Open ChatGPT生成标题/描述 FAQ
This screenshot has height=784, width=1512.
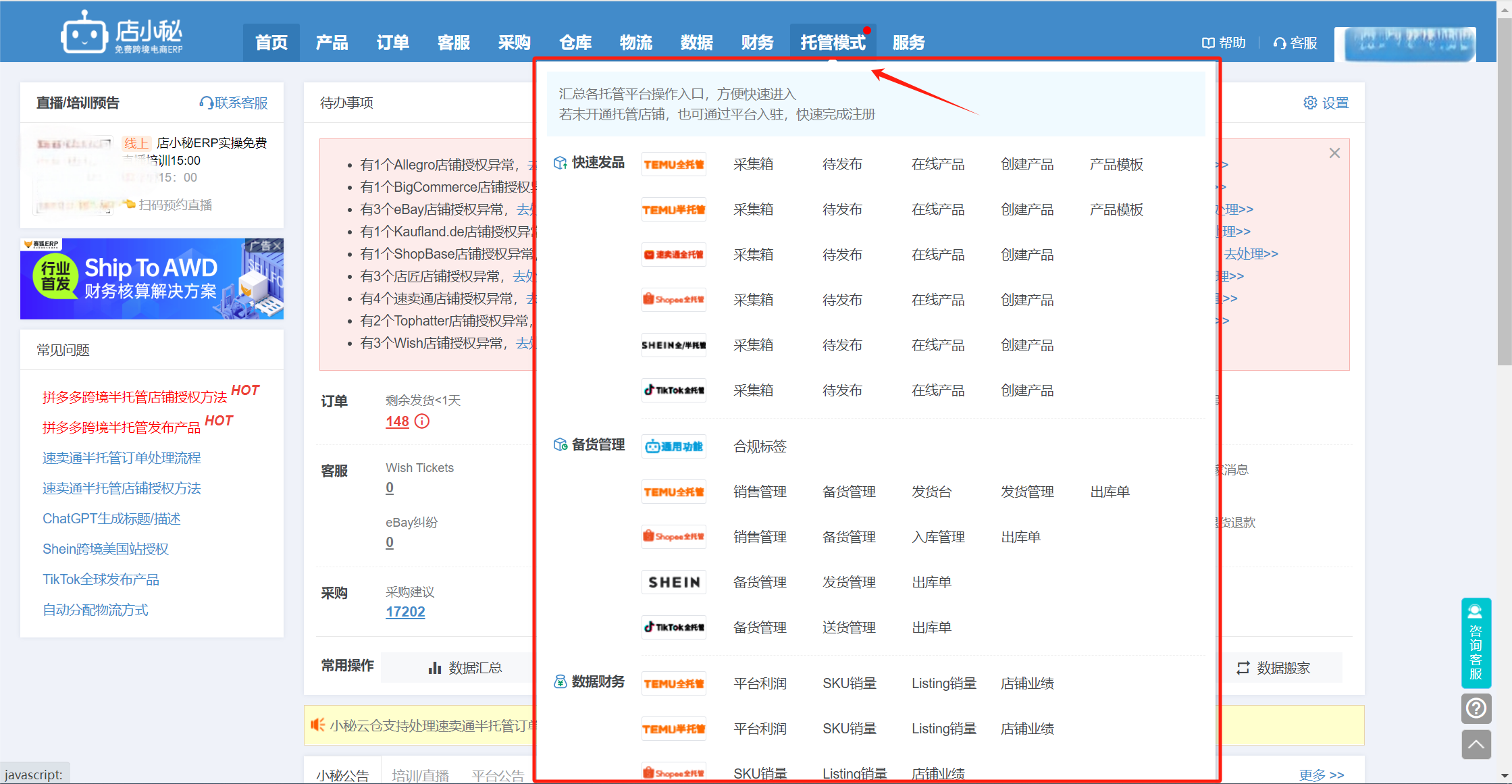pos(112,519)
